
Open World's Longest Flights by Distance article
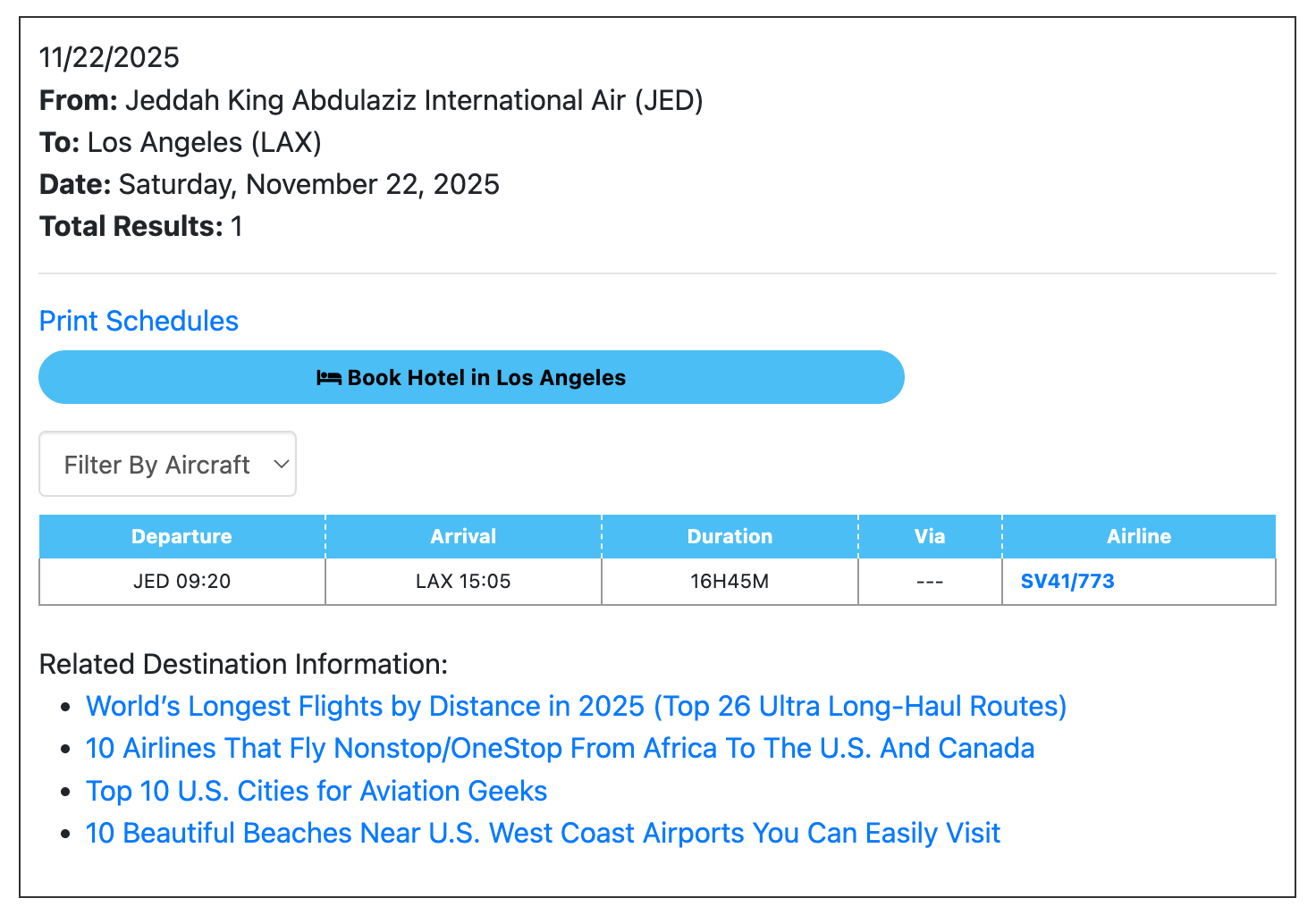coord(576,706)
